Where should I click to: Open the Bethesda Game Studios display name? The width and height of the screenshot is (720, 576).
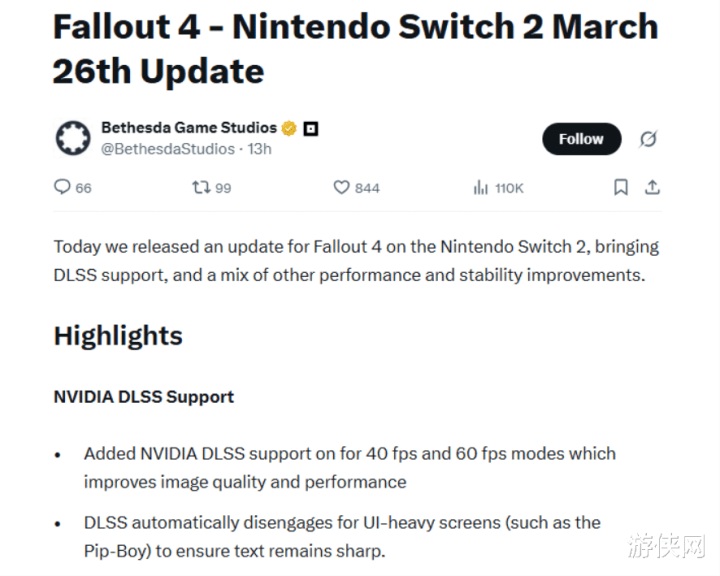[189, 128]
